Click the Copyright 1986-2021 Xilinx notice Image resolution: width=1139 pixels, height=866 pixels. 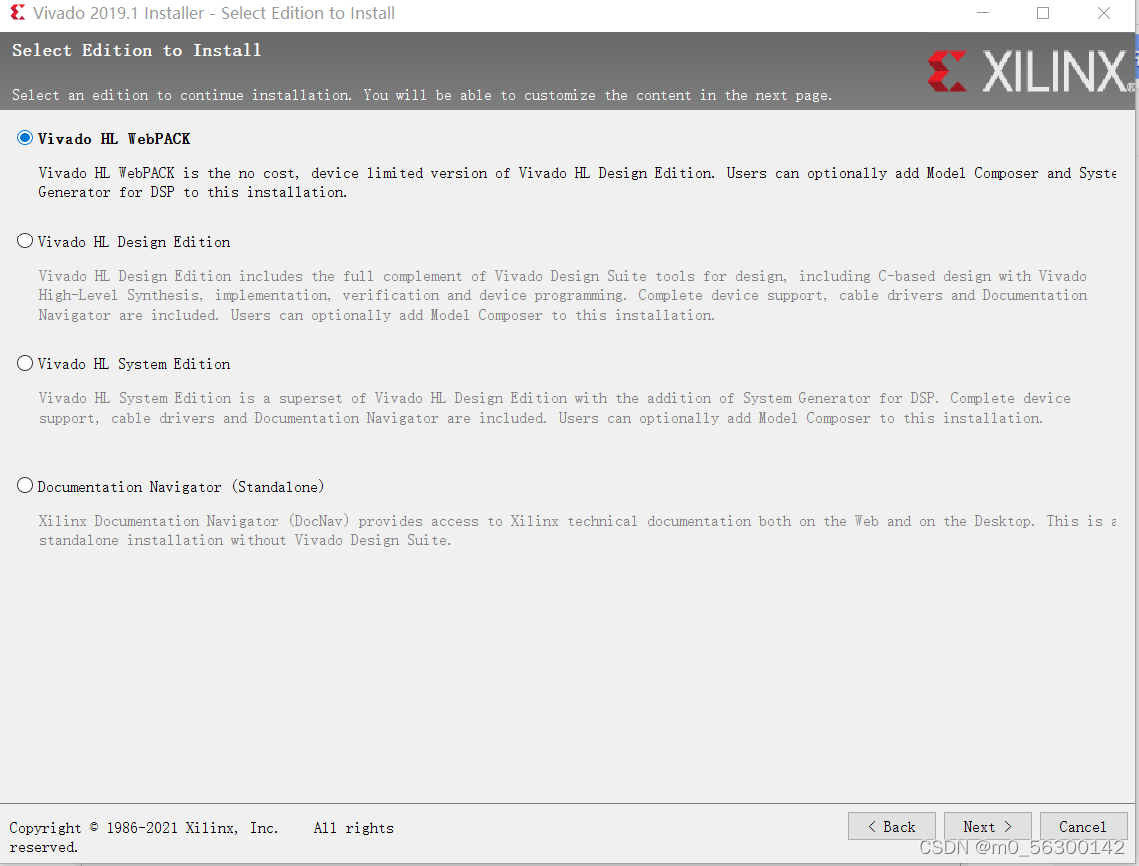click(201, 837)
